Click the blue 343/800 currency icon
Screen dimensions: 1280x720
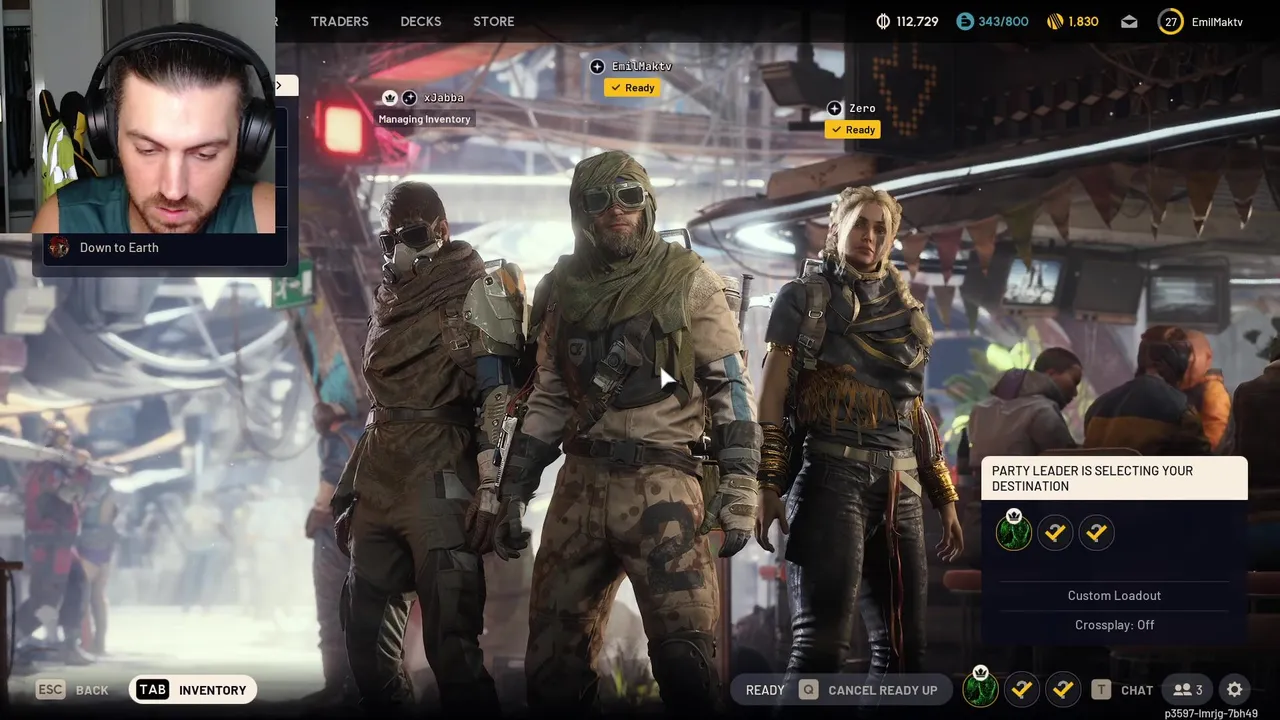(964, 21)
